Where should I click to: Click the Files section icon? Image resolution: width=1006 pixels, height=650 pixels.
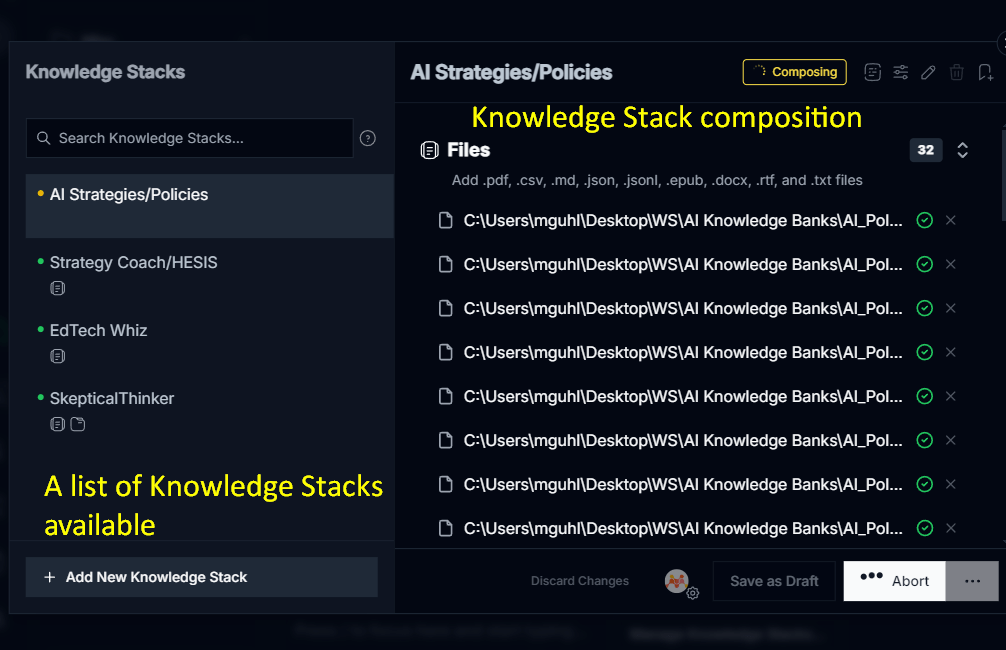pyautogui.click(x=430, y=150)
